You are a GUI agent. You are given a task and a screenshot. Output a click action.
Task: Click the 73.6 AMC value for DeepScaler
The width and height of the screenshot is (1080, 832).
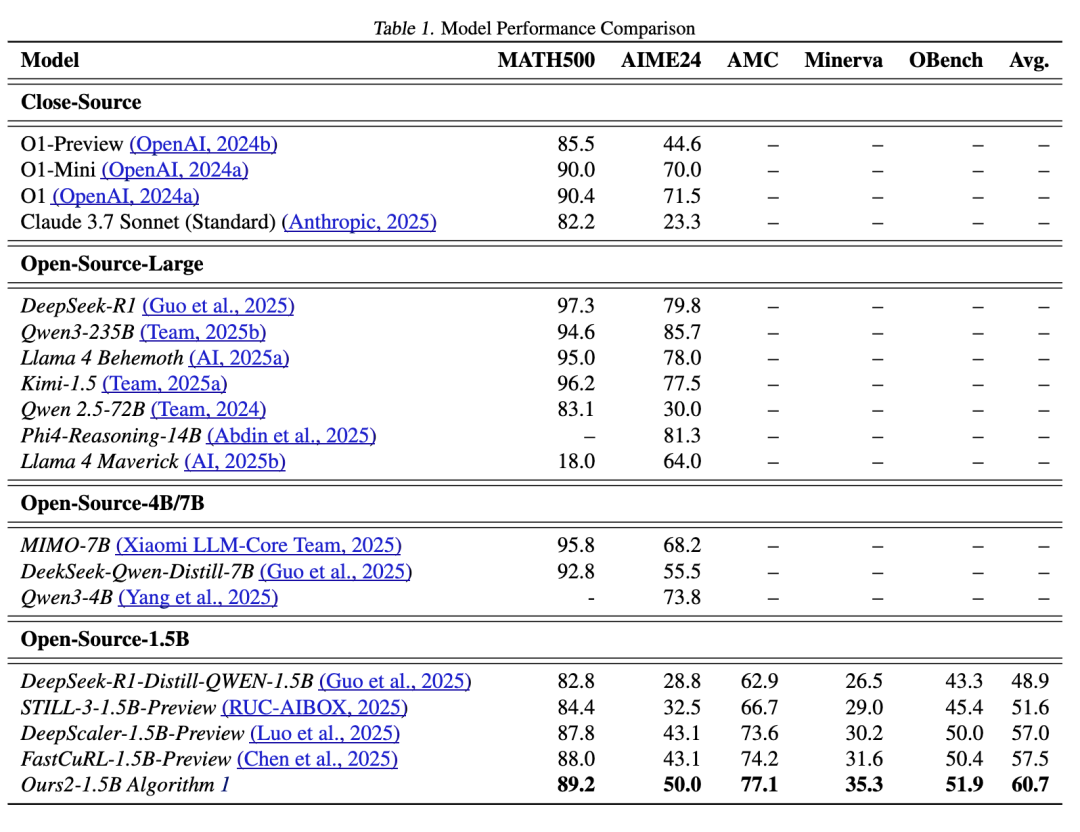[x=759, y=734]
